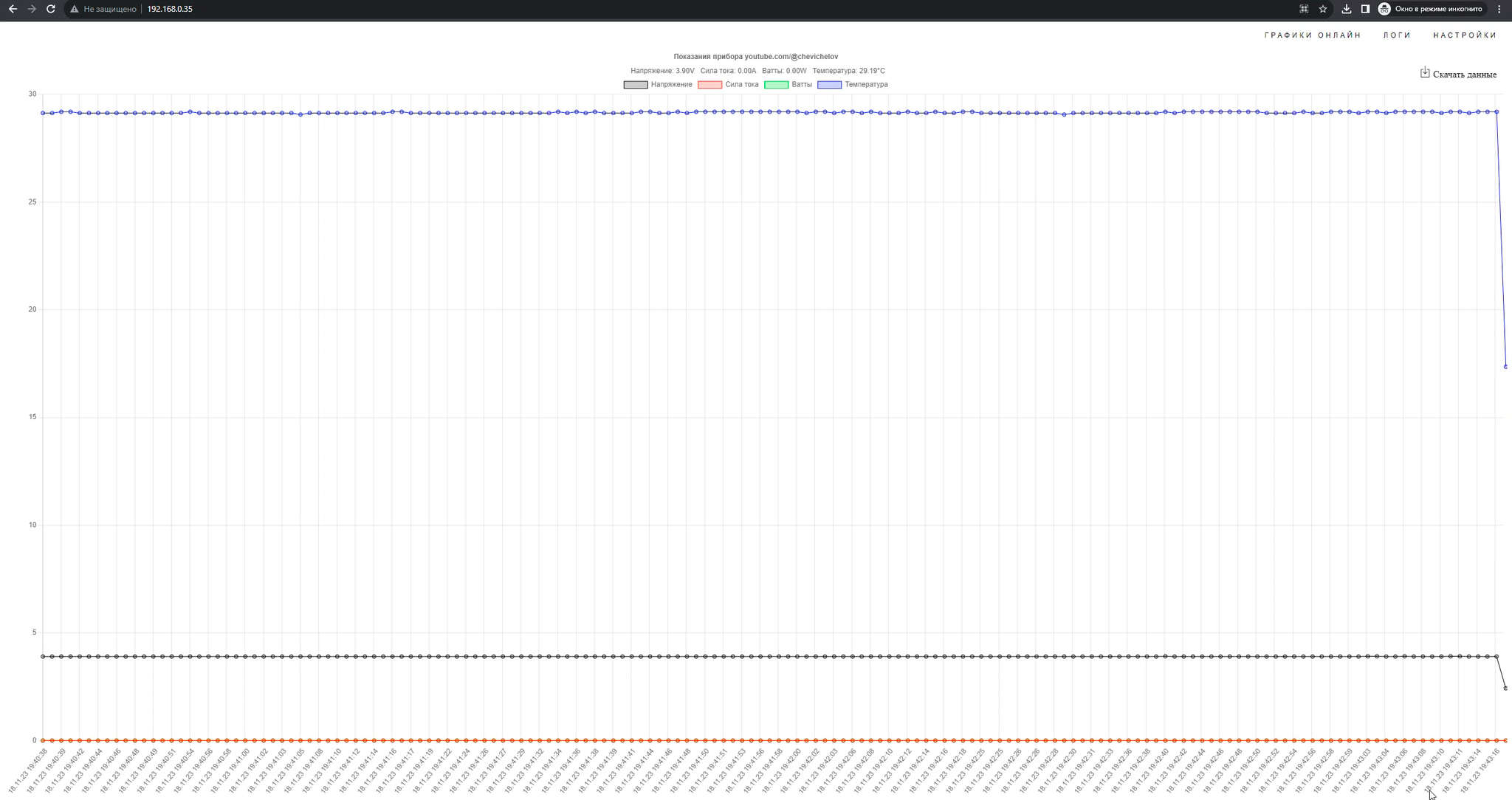Screen dimensions: 1512x800
Task: Click the 'Напряжение: 3.90V' reading
Action: [662, 71]
